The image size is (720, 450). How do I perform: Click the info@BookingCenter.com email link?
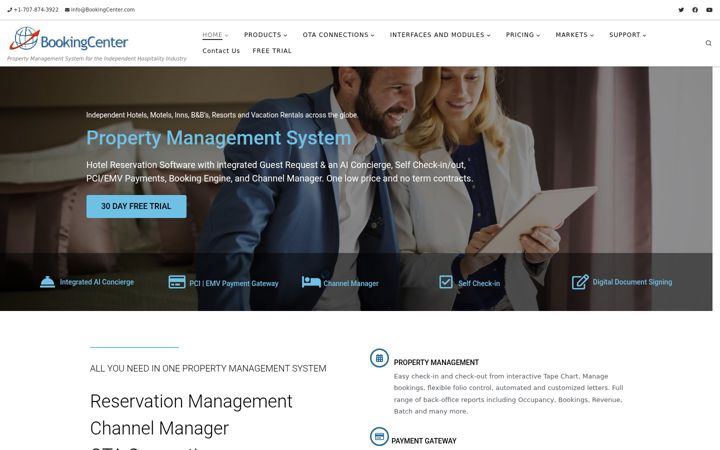point(103,10)
